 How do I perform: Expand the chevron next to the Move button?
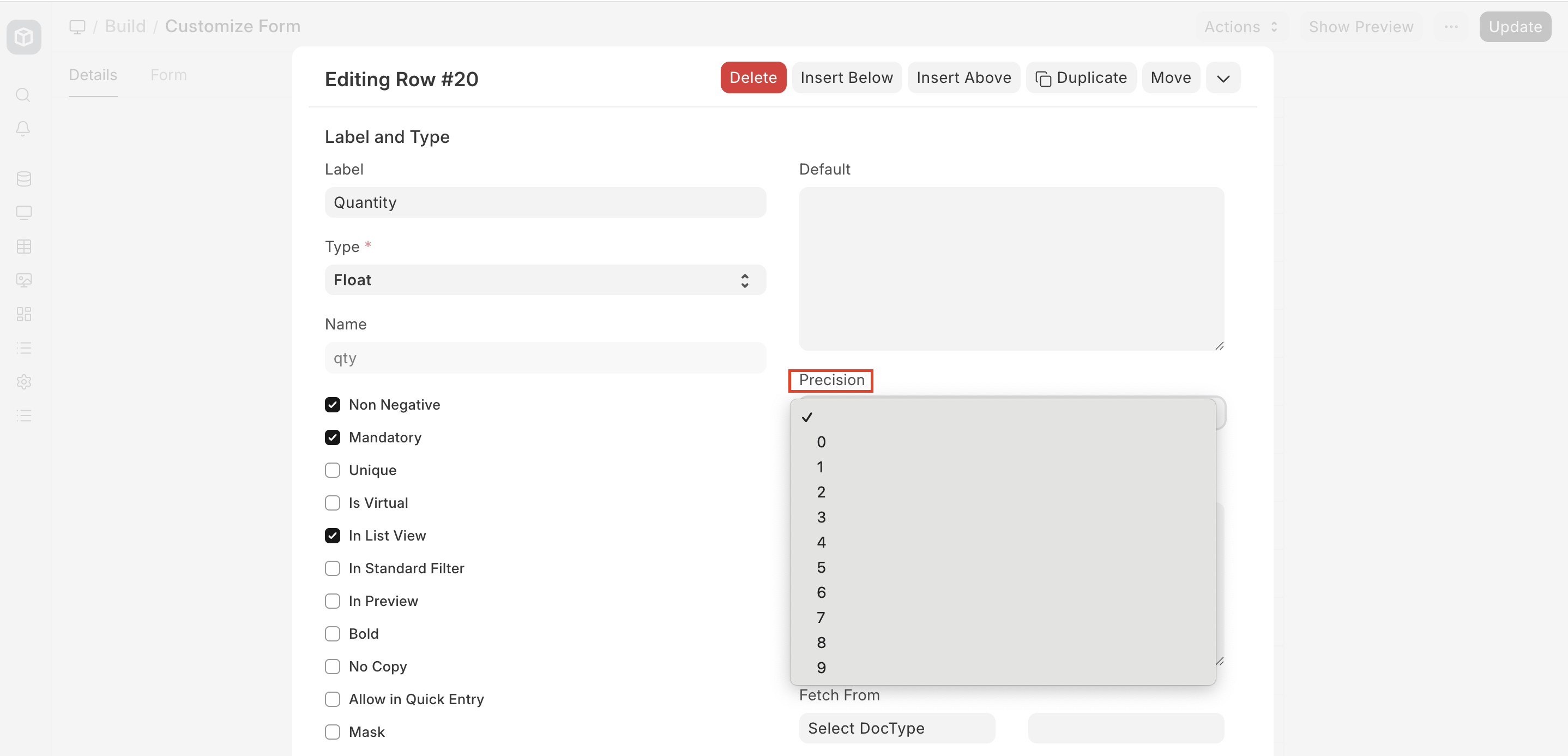[x=1223, y=78]
